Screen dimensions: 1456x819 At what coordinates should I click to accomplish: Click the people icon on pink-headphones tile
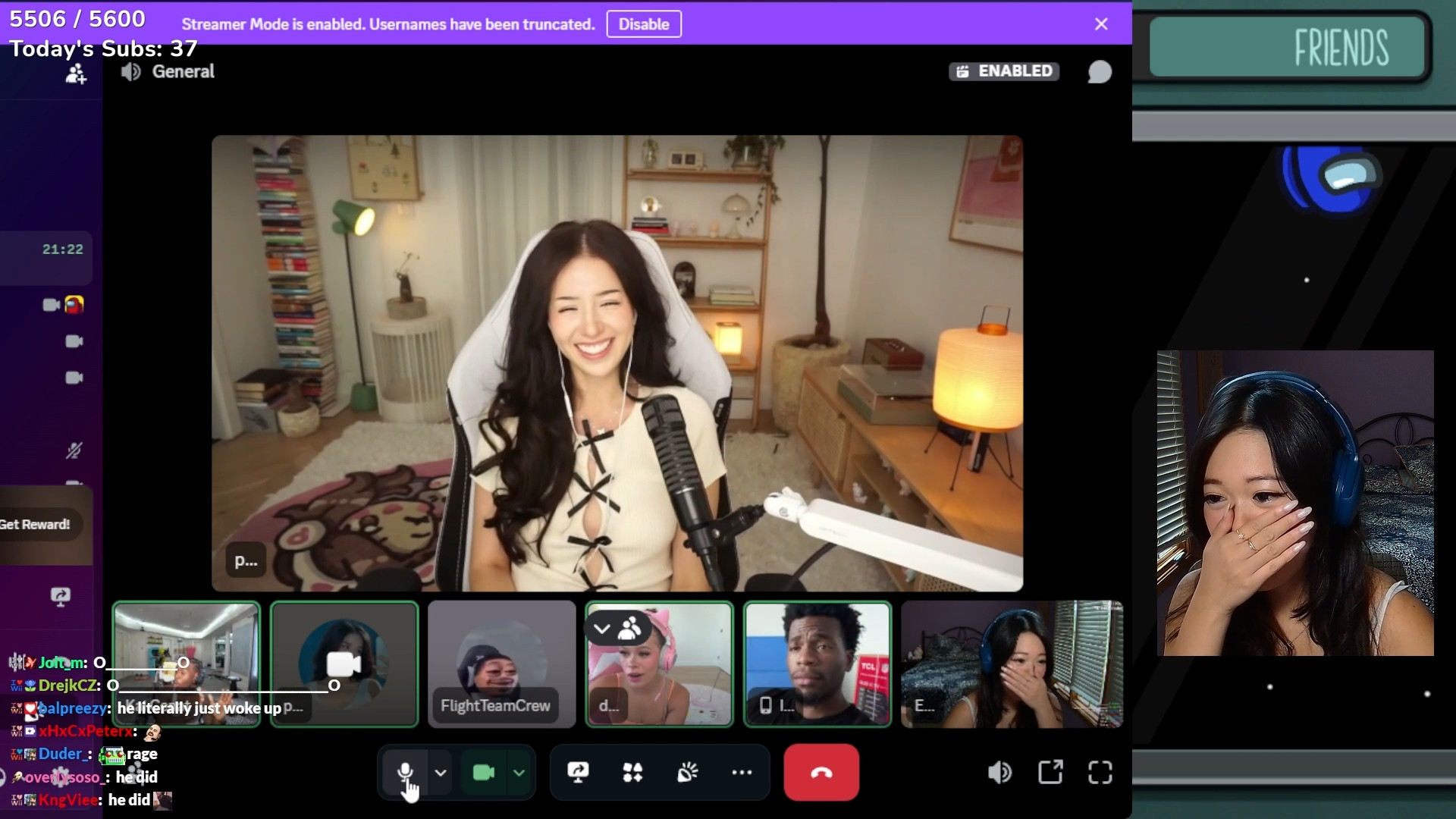pos(629,629)
